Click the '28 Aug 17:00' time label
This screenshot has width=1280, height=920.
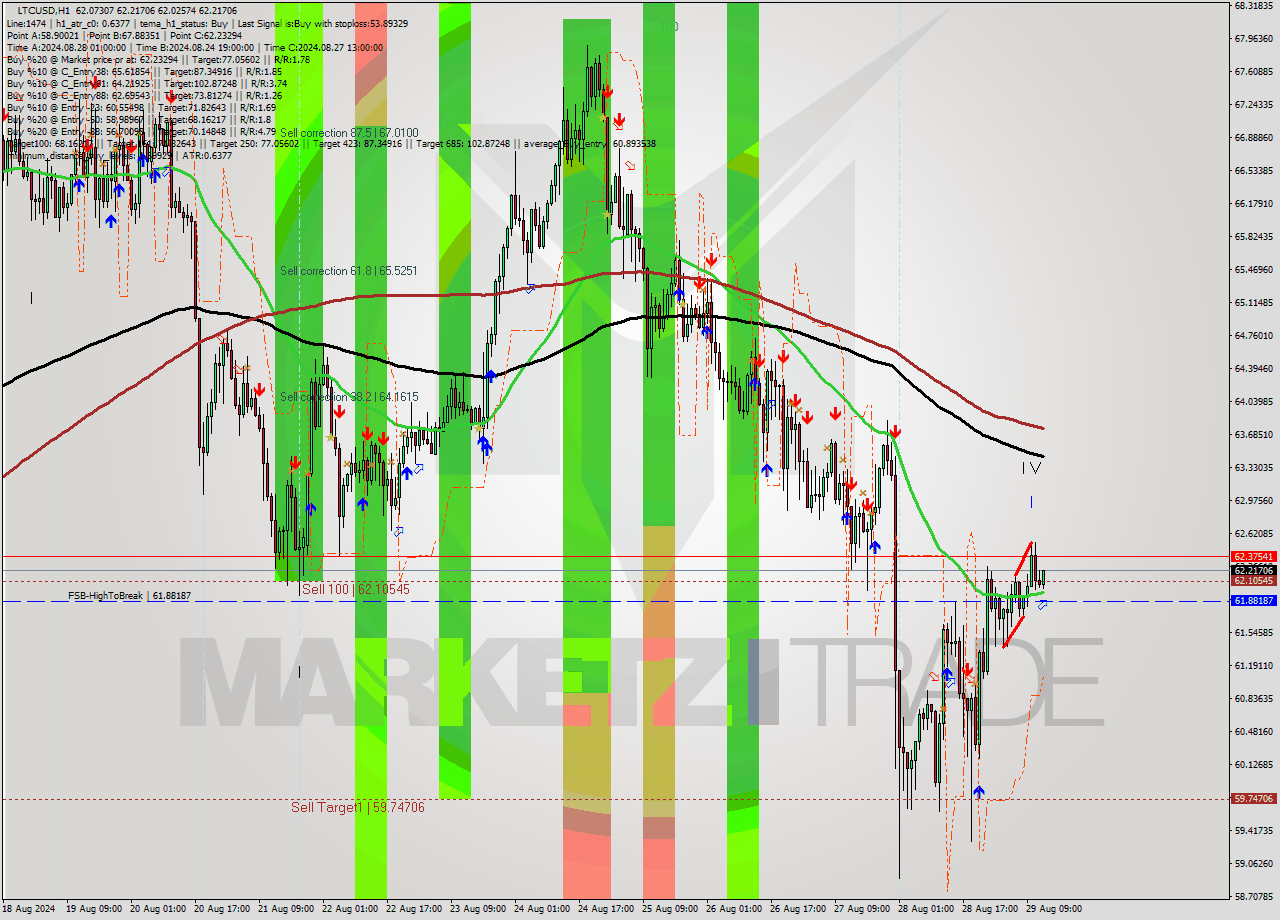pyautogui.click(x=990, y=909)
